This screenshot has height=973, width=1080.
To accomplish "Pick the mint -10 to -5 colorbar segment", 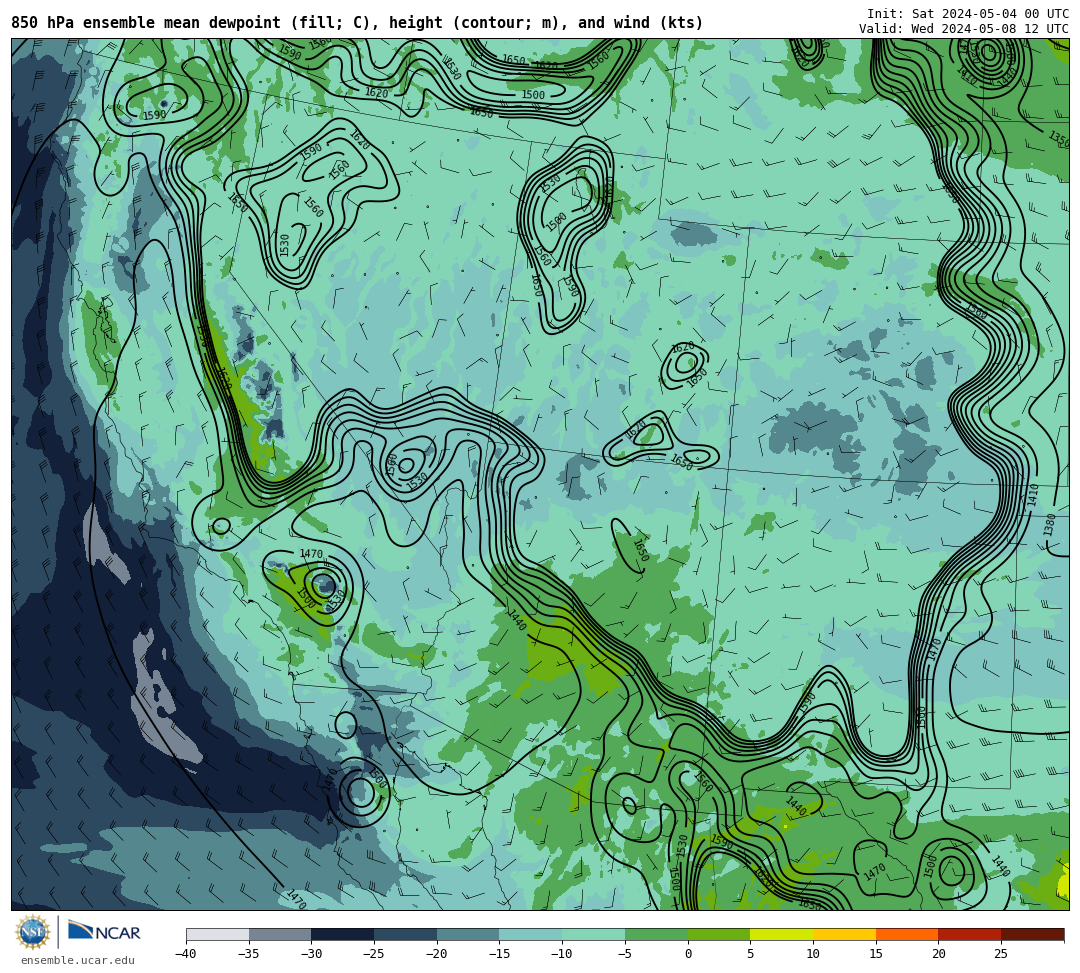I will pyautogui.click(x=594, y=934).
